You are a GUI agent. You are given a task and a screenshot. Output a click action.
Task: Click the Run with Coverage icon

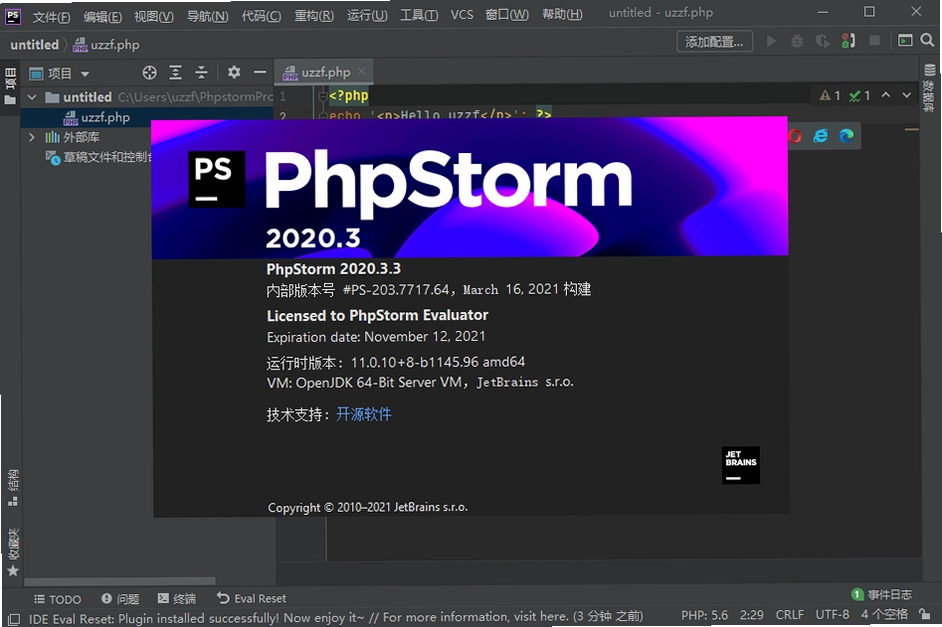(x=822, y=41)
